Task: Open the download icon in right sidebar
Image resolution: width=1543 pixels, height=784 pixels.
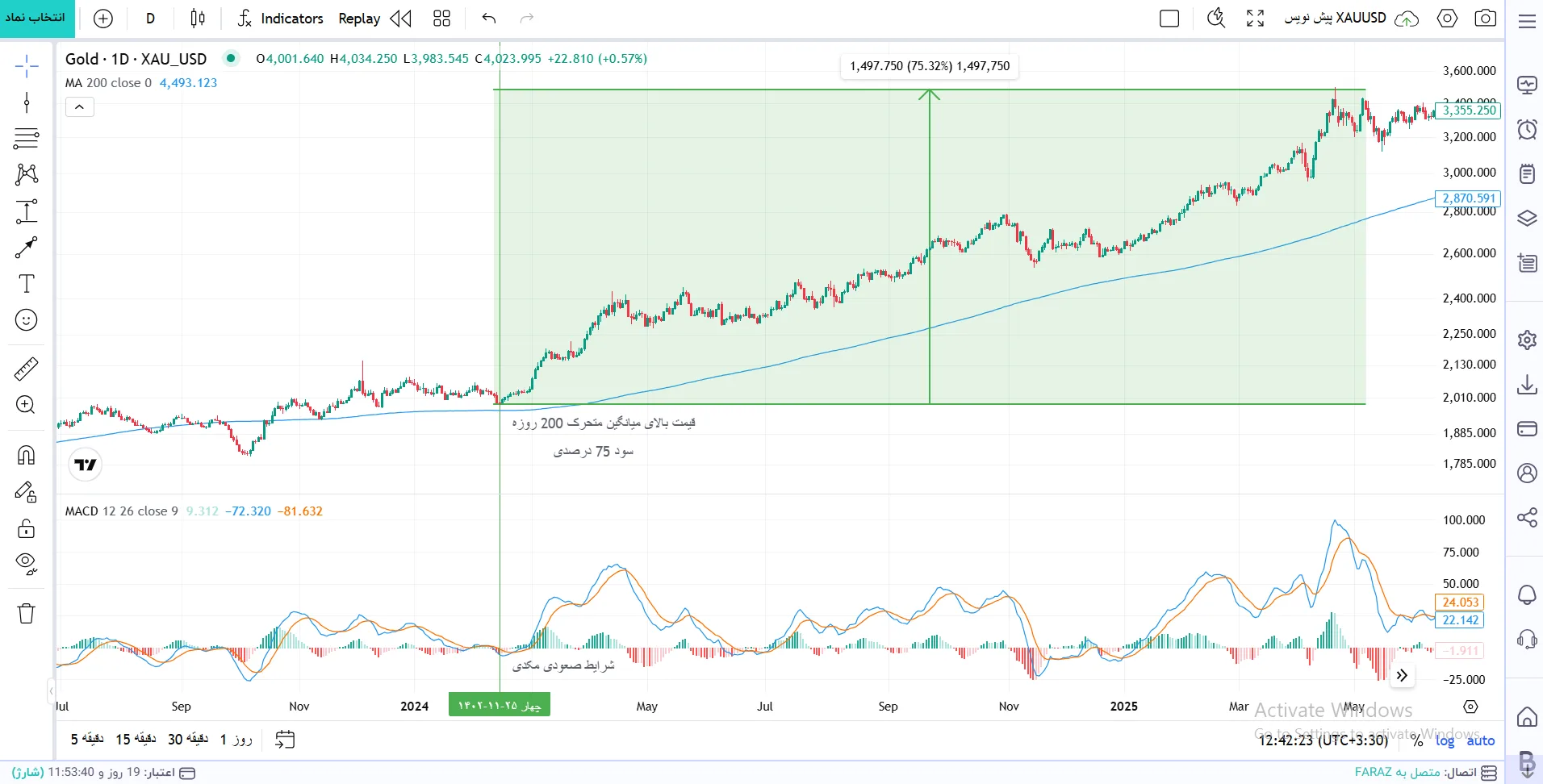Action: [1527, 384]
